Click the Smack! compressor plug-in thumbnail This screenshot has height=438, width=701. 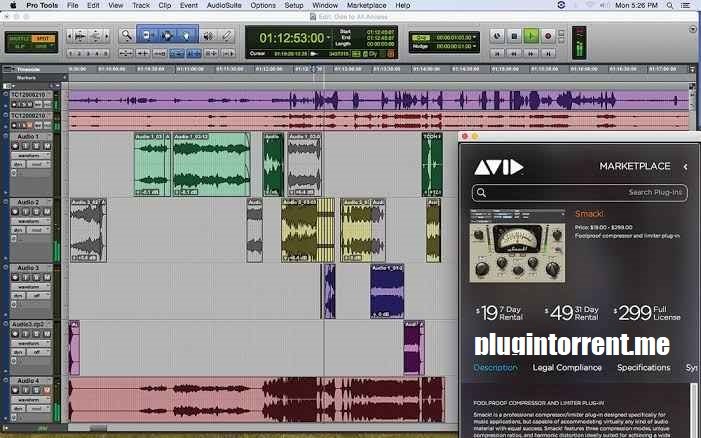(517, 246)
